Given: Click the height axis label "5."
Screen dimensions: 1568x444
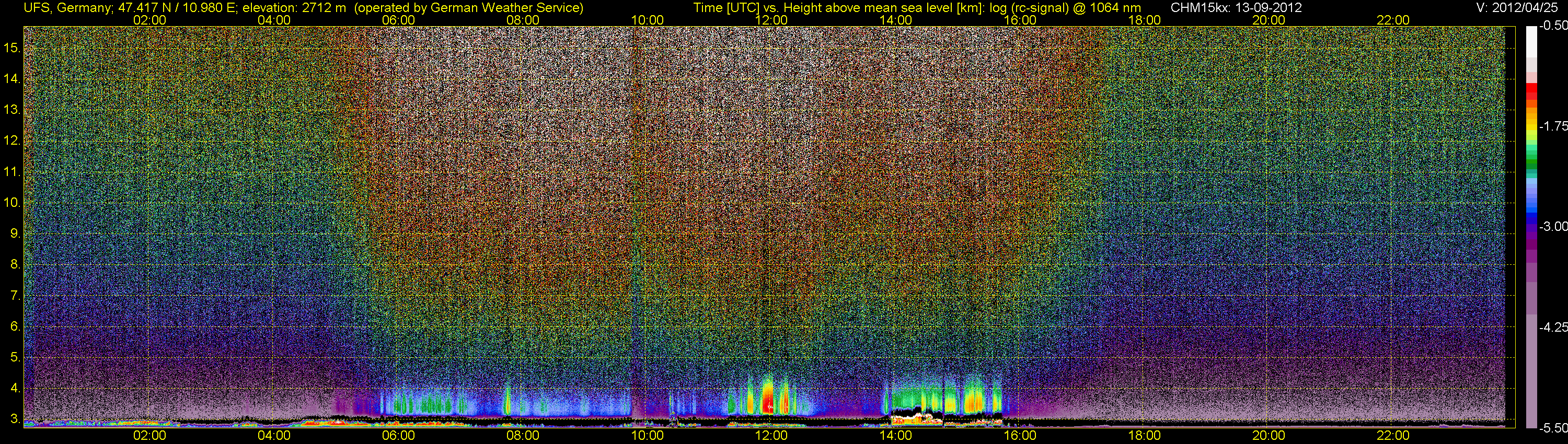Looking at the screenshot, I should [16, 358].
